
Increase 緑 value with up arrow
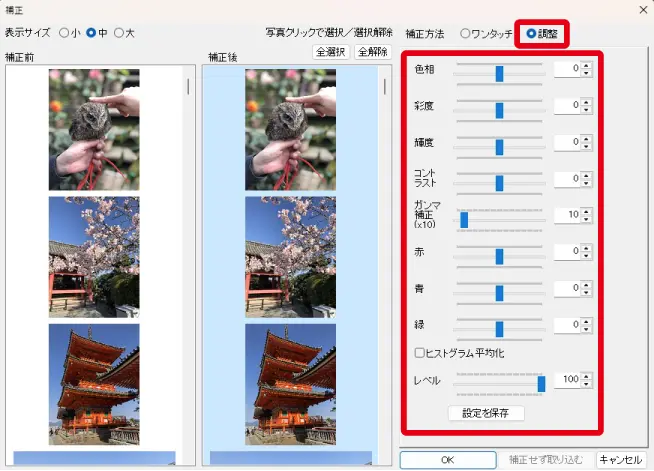click(587, 321)
